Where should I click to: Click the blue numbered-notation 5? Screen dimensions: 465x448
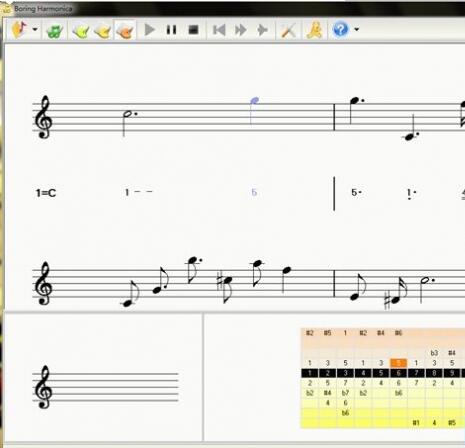(x=254, y=192)
